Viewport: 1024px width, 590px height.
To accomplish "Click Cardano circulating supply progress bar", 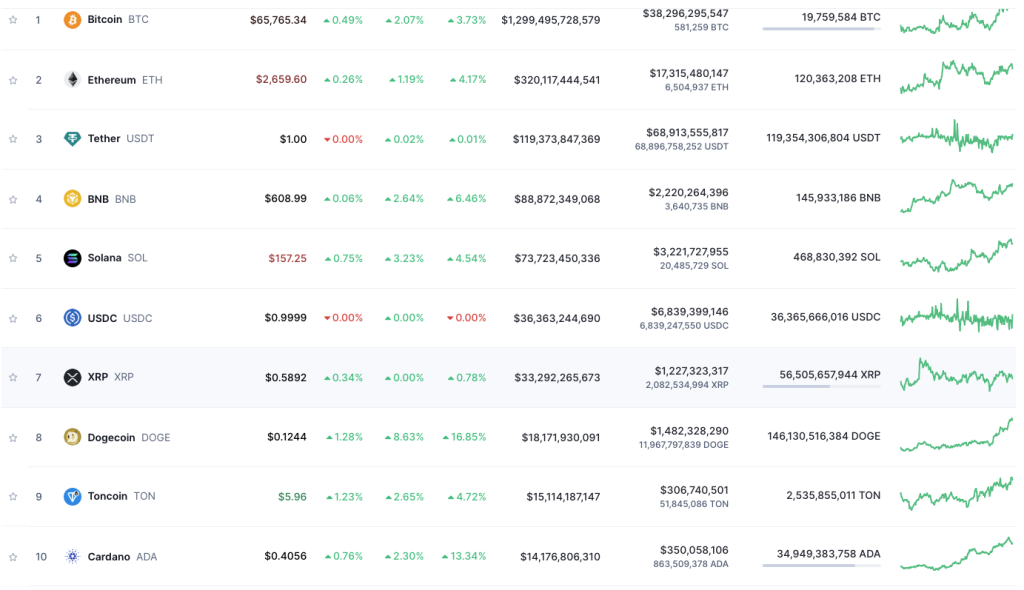I will 822,566.
